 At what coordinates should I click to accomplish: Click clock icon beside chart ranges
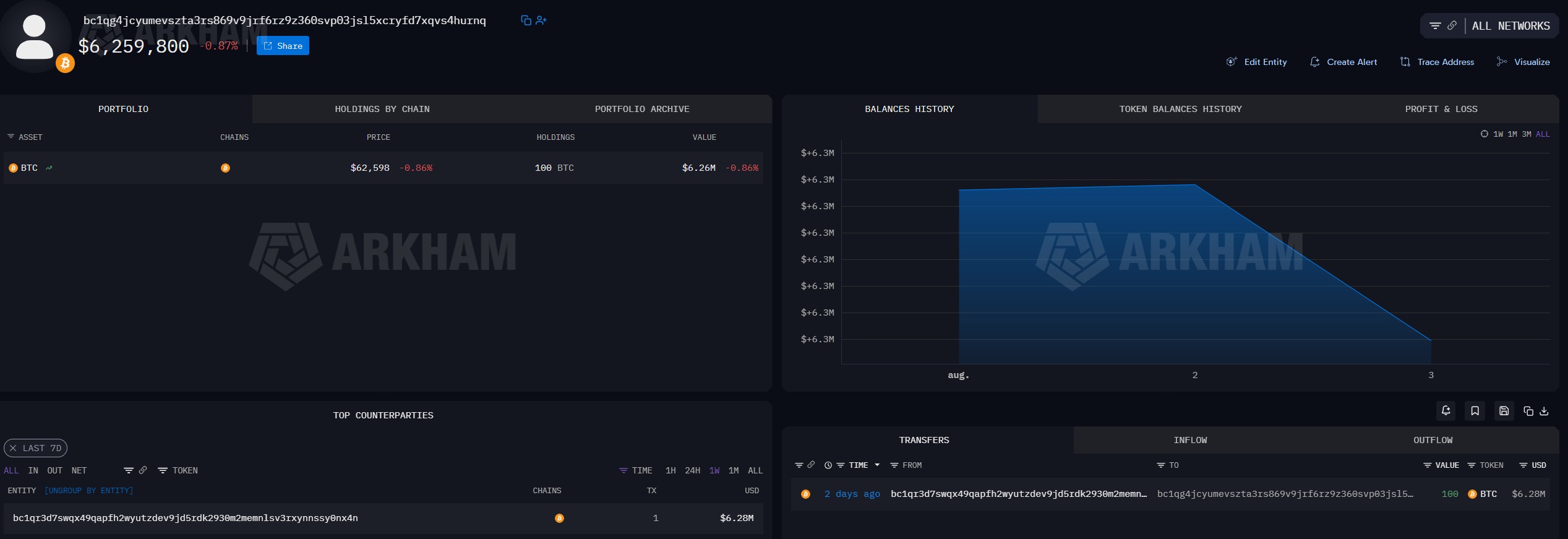1484,134
